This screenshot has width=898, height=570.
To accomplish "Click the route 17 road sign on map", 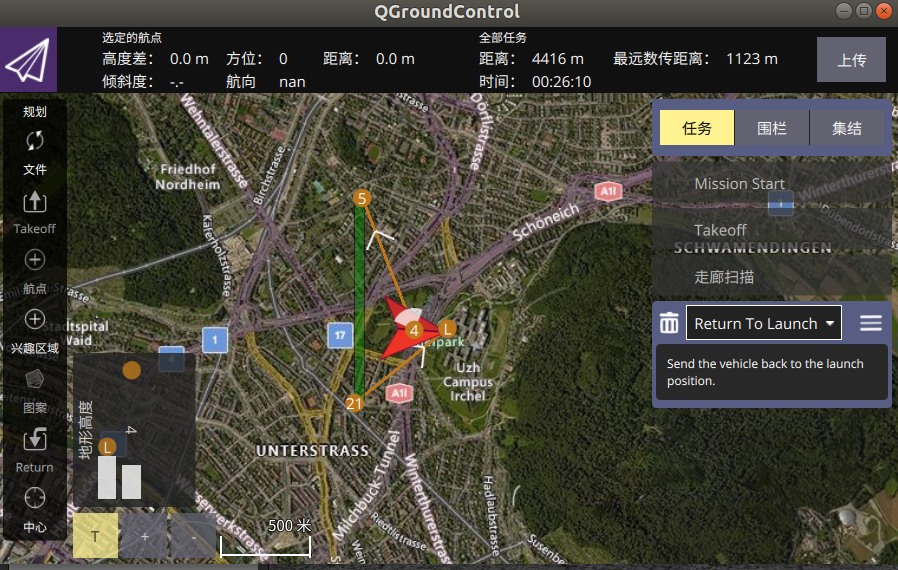I will click(x=340, y=336).
